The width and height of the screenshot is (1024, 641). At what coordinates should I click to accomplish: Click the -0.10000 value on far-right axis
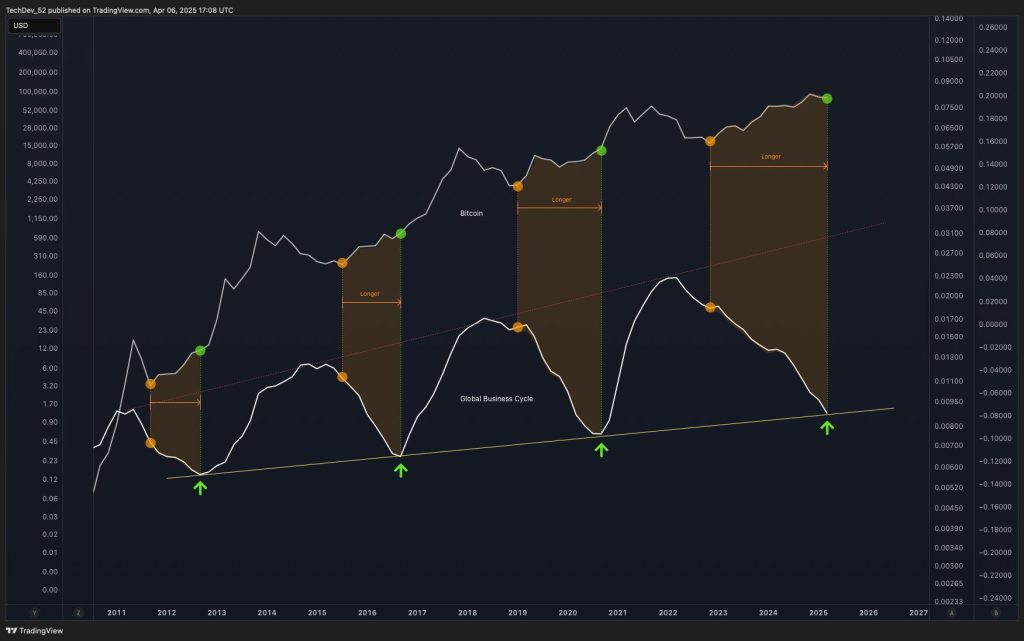(x=993, y=439)
